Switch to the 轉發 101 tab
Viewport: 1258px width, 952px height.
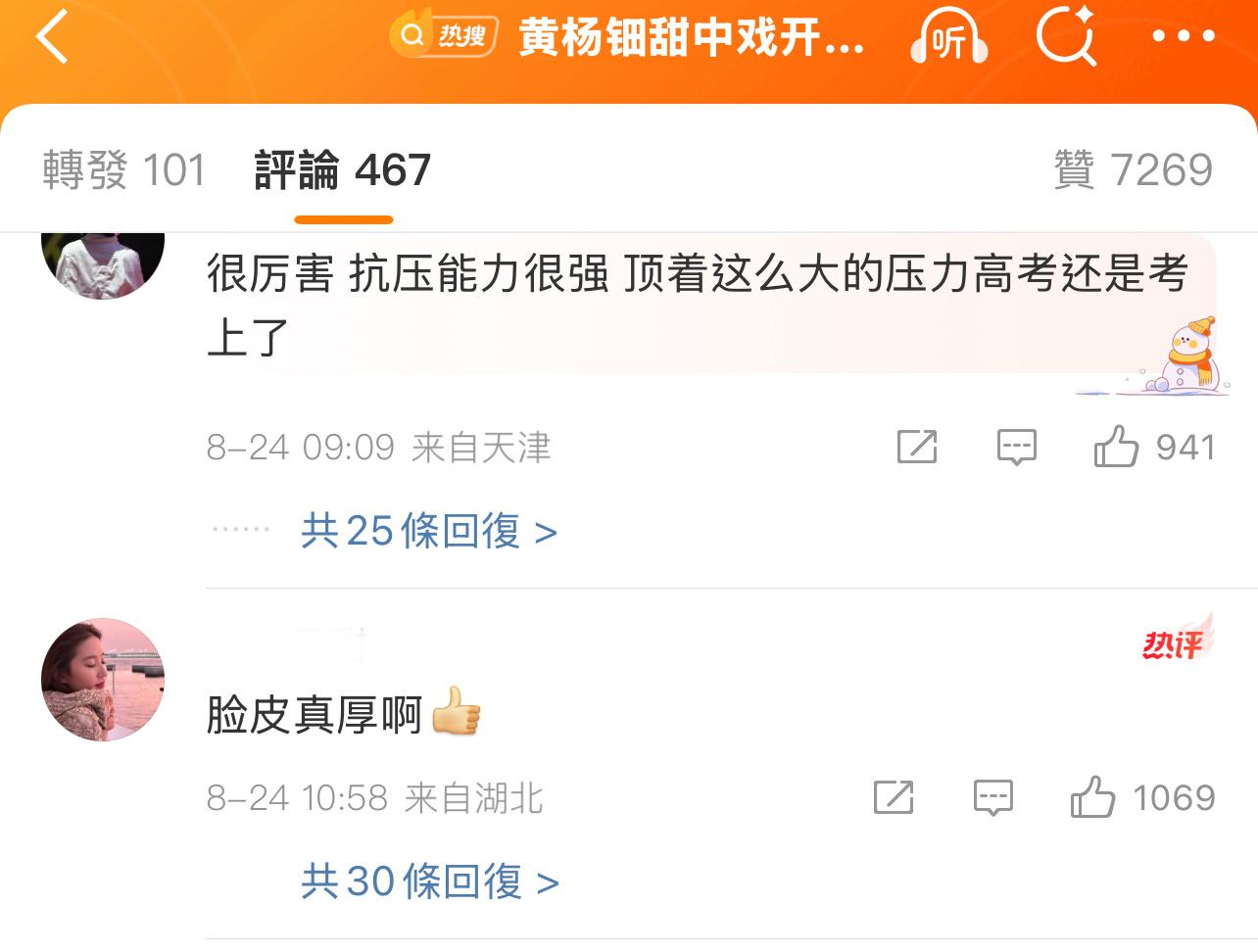pyautogui.click(x=124, y=170)
